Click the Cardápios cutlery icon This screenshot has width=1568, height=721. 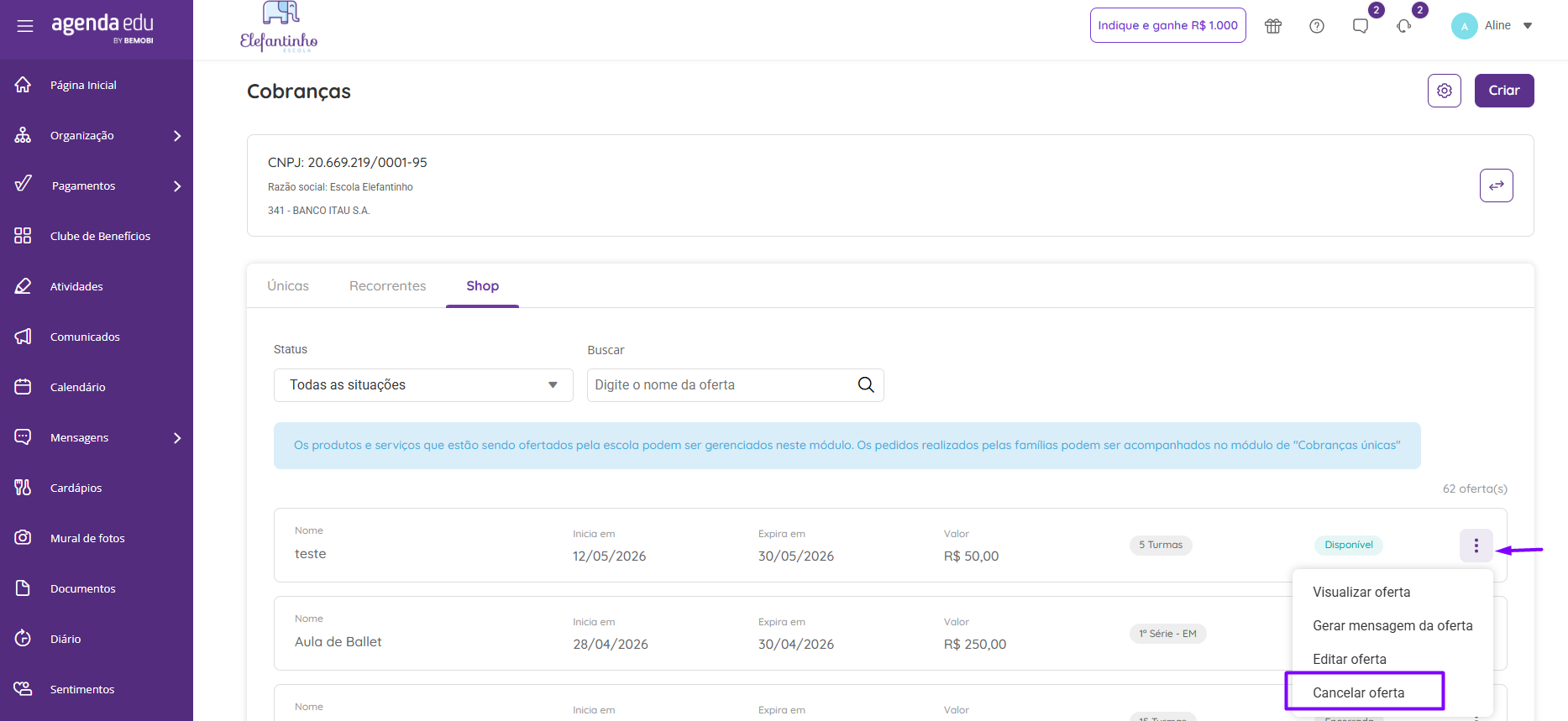point(23,488)
